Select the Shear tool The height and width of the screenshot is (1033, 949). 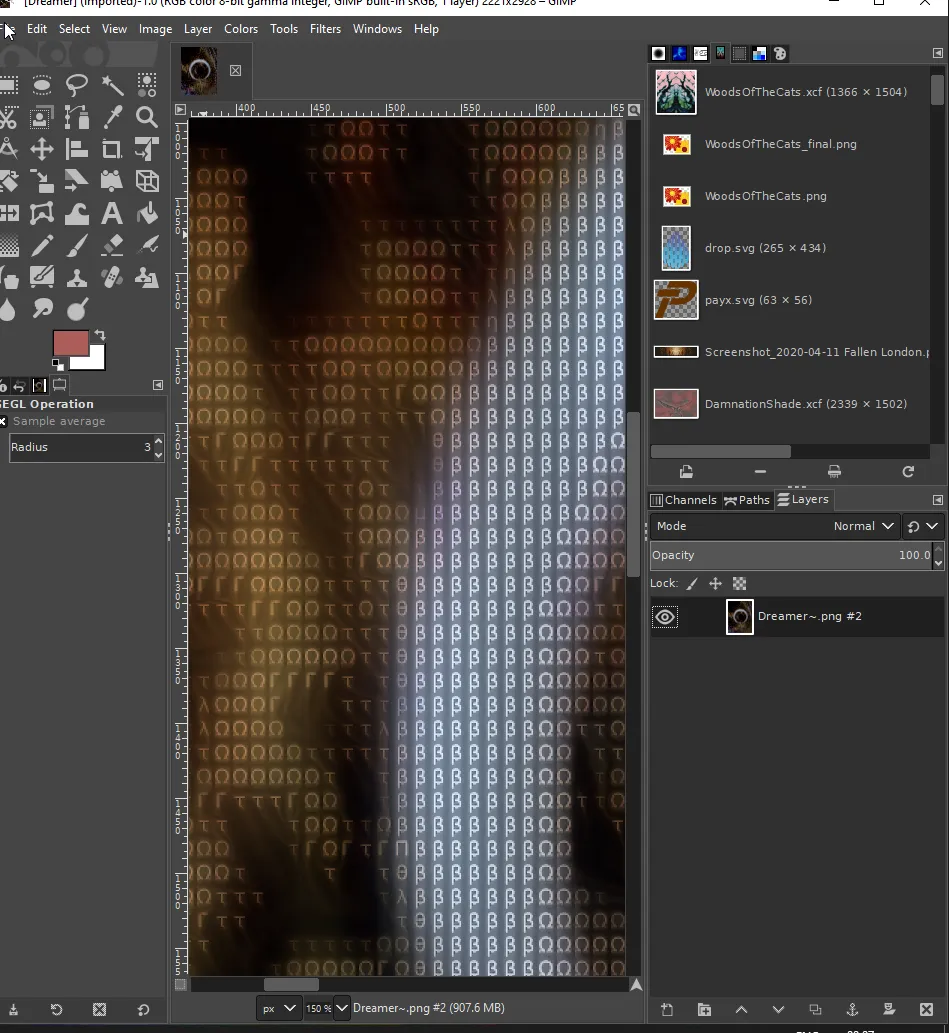[76, 181]
